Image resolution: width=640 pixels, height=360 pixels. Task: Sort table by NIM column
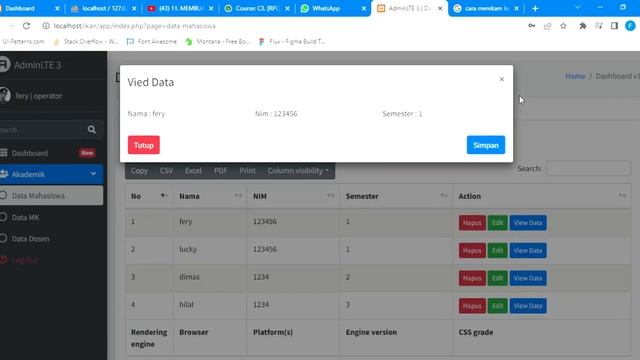click(x=293, y=196)
